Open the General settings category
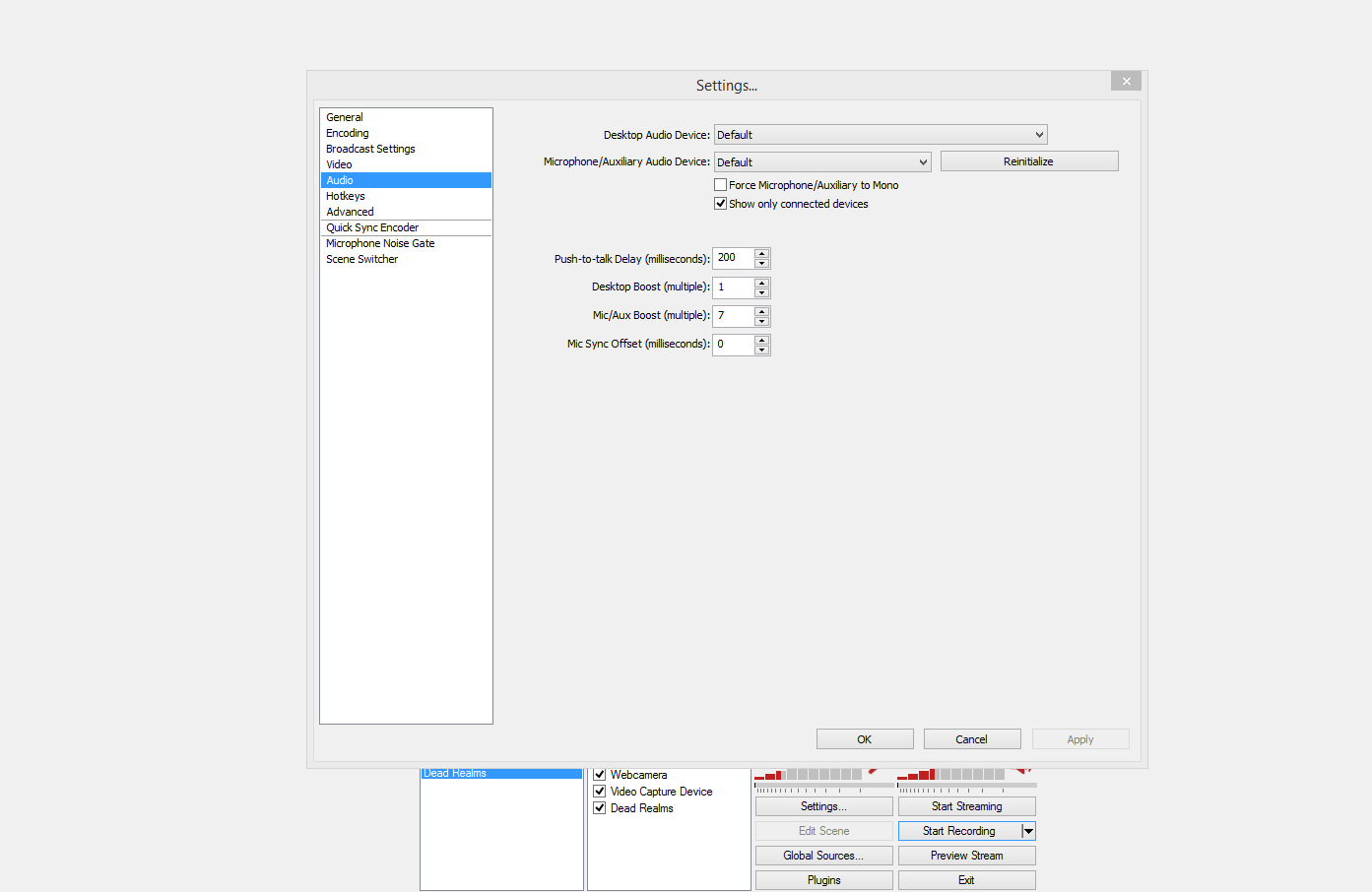The height and width of the screenshot is (892, 1372). point(406,117)
